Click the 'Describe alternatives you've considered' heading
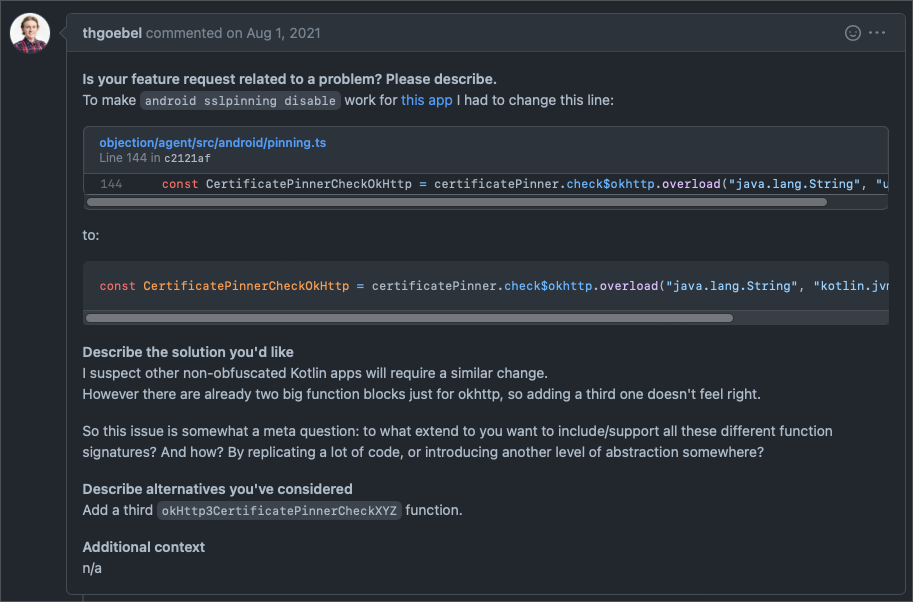The image size is (913, 602). (x=217, y=489)
